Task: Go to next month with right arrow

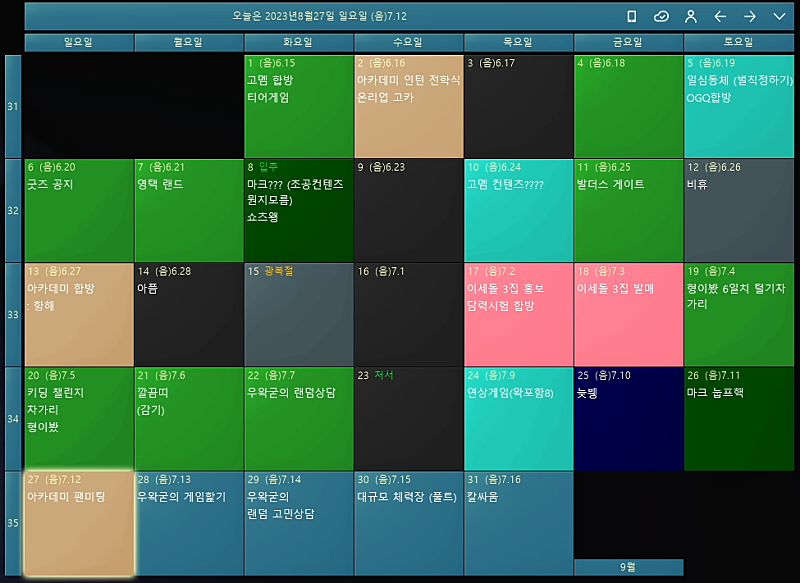Action: pyautogui.click(x=749, y=17)
